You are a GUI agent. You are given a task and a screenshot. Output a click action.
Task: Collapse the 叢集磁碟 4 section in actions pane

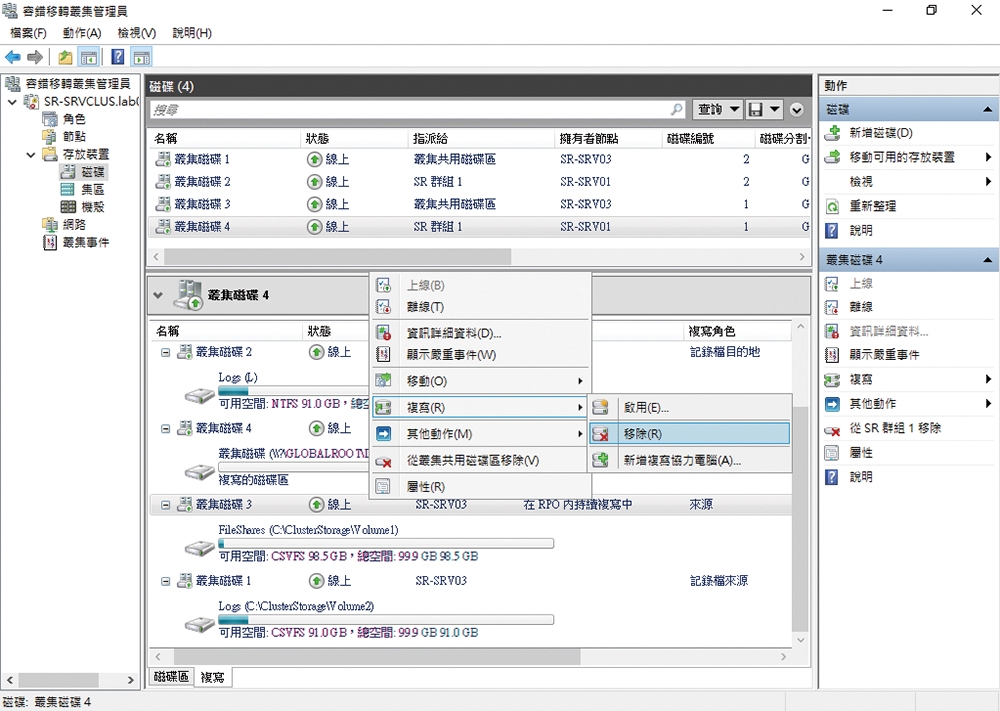click(987, 260)
